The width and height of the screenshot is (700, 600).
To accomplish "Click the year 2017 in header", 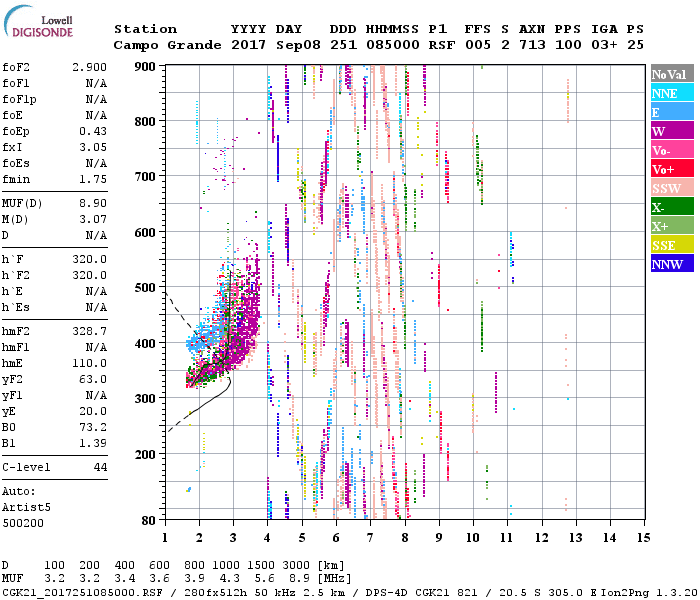I will 249,45.
